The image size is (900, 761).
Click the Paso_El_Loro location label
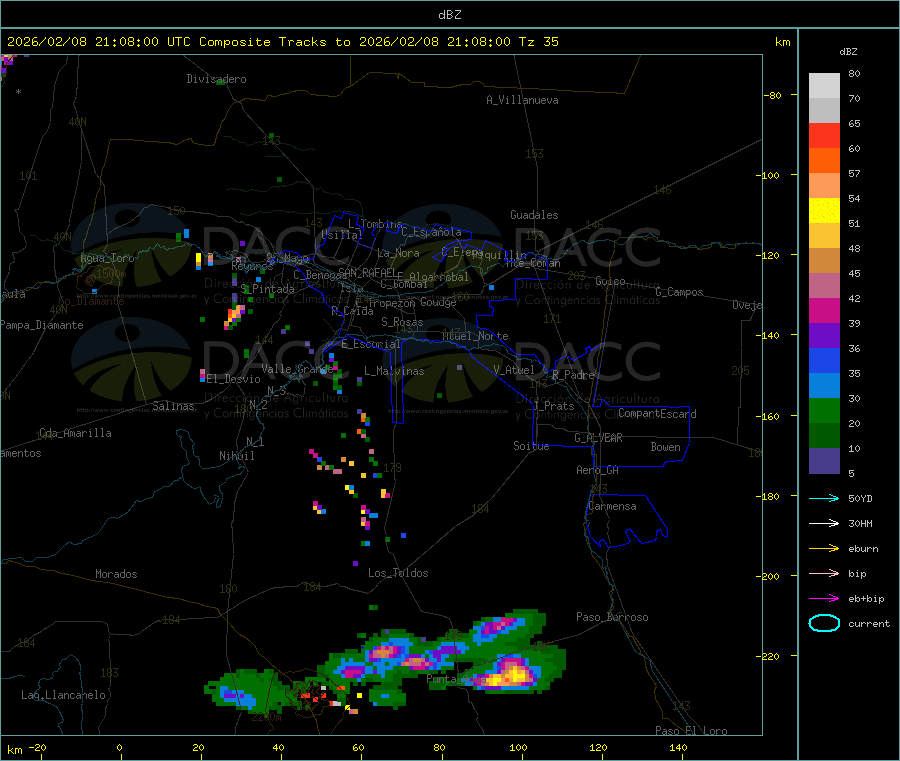[691, 731]
